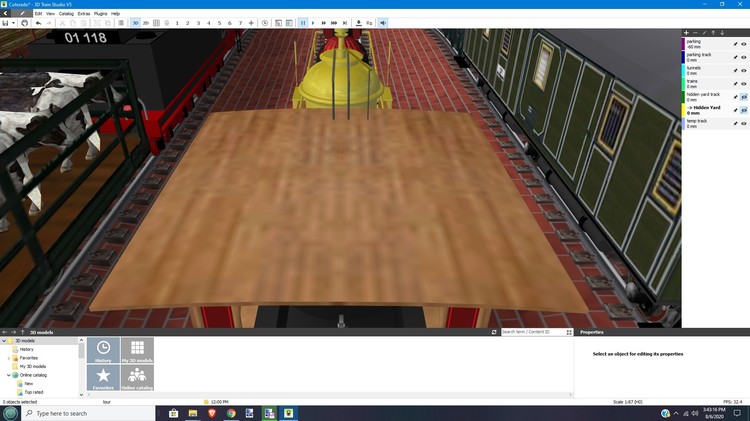Open the Online catalog tile
The image size is (750, 421).
pos(137,377)
